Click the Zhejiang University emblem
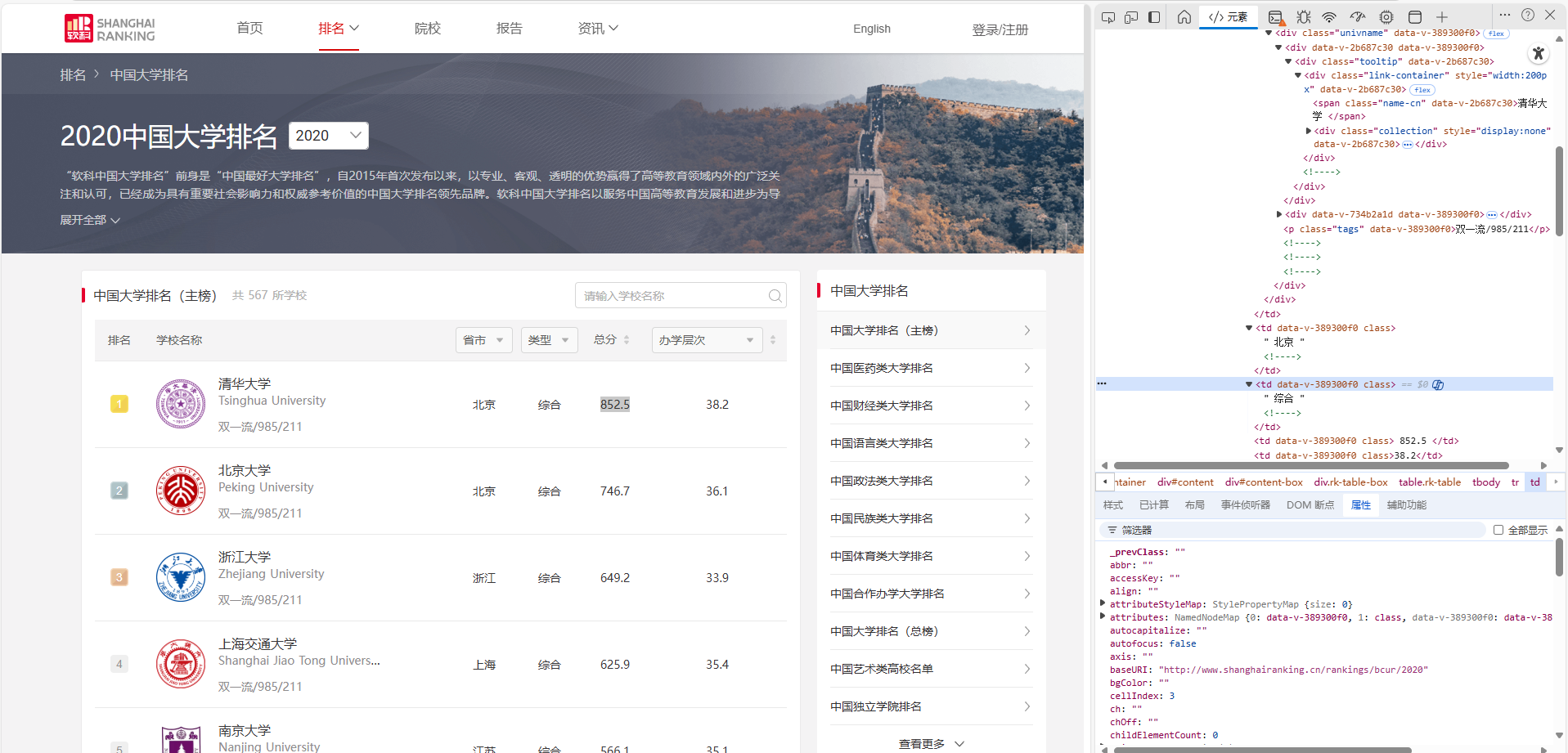Image resolution: width=1568 pixels, height=753 pixels. tap(181, 577)
